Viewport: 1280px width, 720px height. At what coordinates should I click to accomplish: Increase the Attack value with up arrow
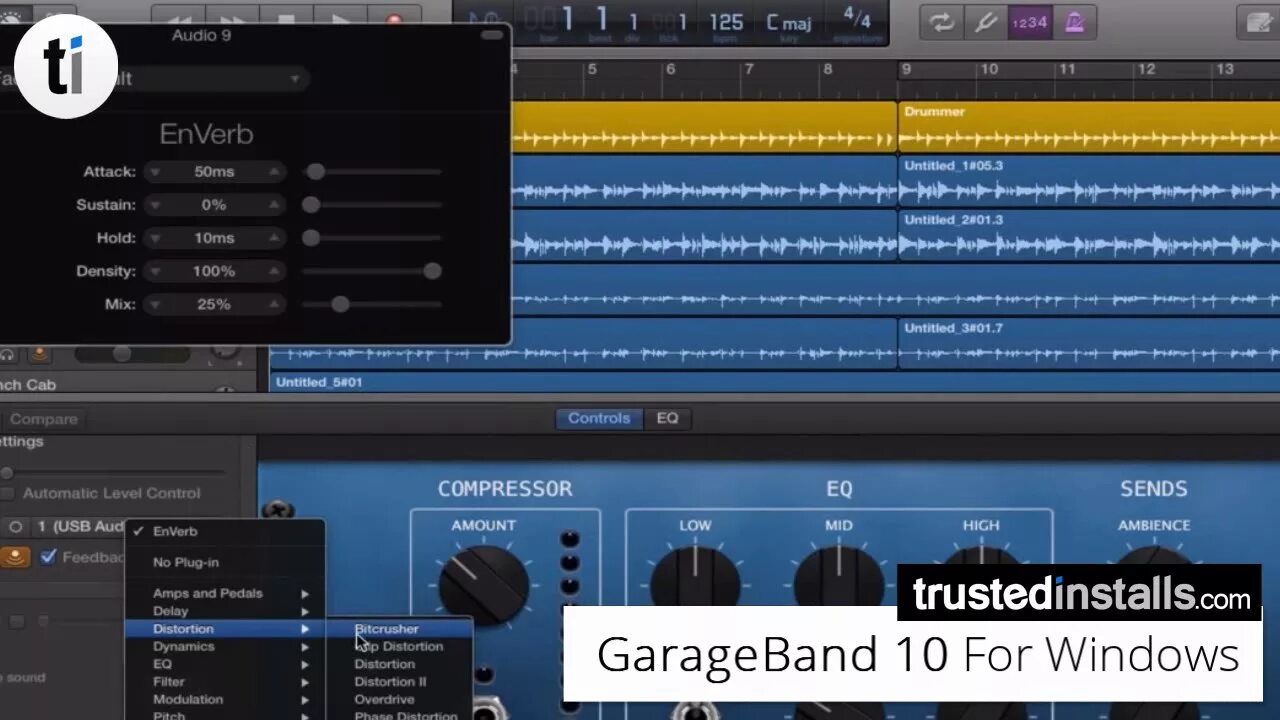pyautogui.click(x=274, y=172)
